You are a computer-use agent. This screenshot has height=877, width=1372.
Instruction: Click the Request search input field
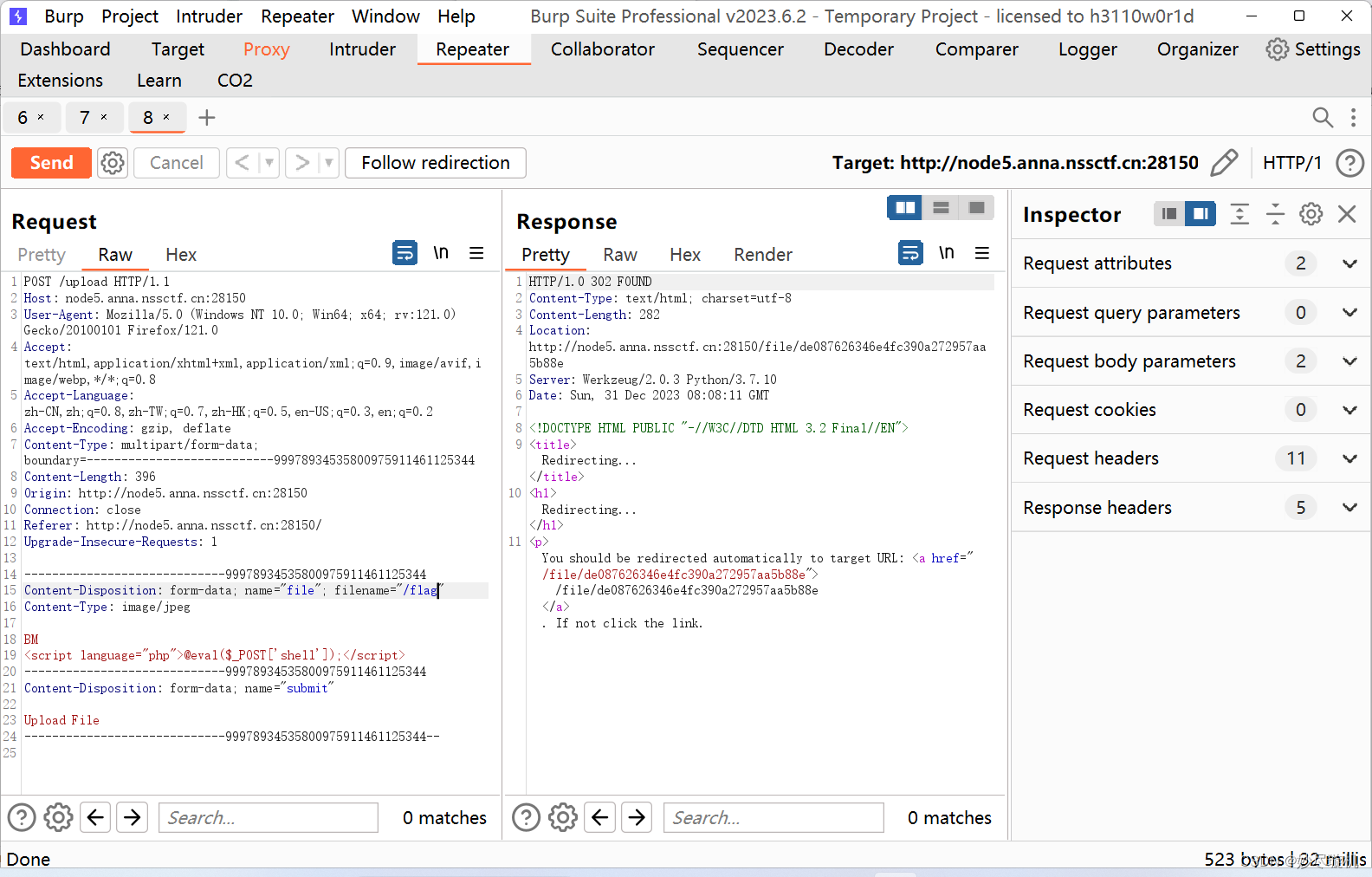(269, 817)
